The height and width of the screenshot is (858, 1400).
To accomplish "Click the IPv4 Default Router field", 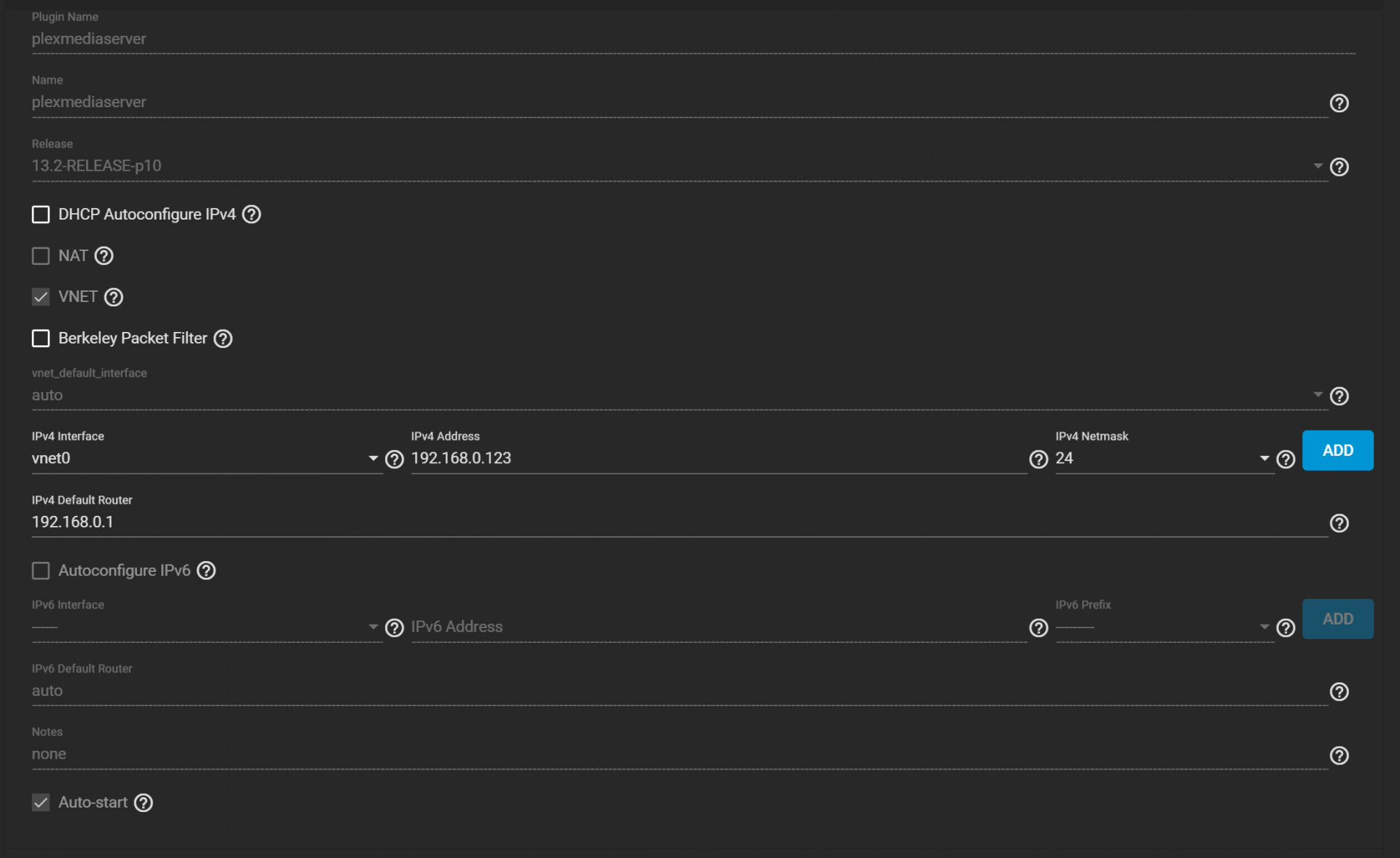I will 678,522.
